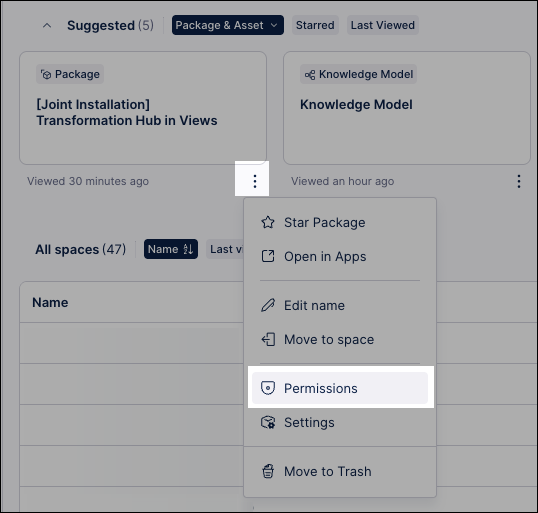Viewport: 538px width, 513px height.
Task: Click the shield icon beside Permissions
Action: point(268,388)
